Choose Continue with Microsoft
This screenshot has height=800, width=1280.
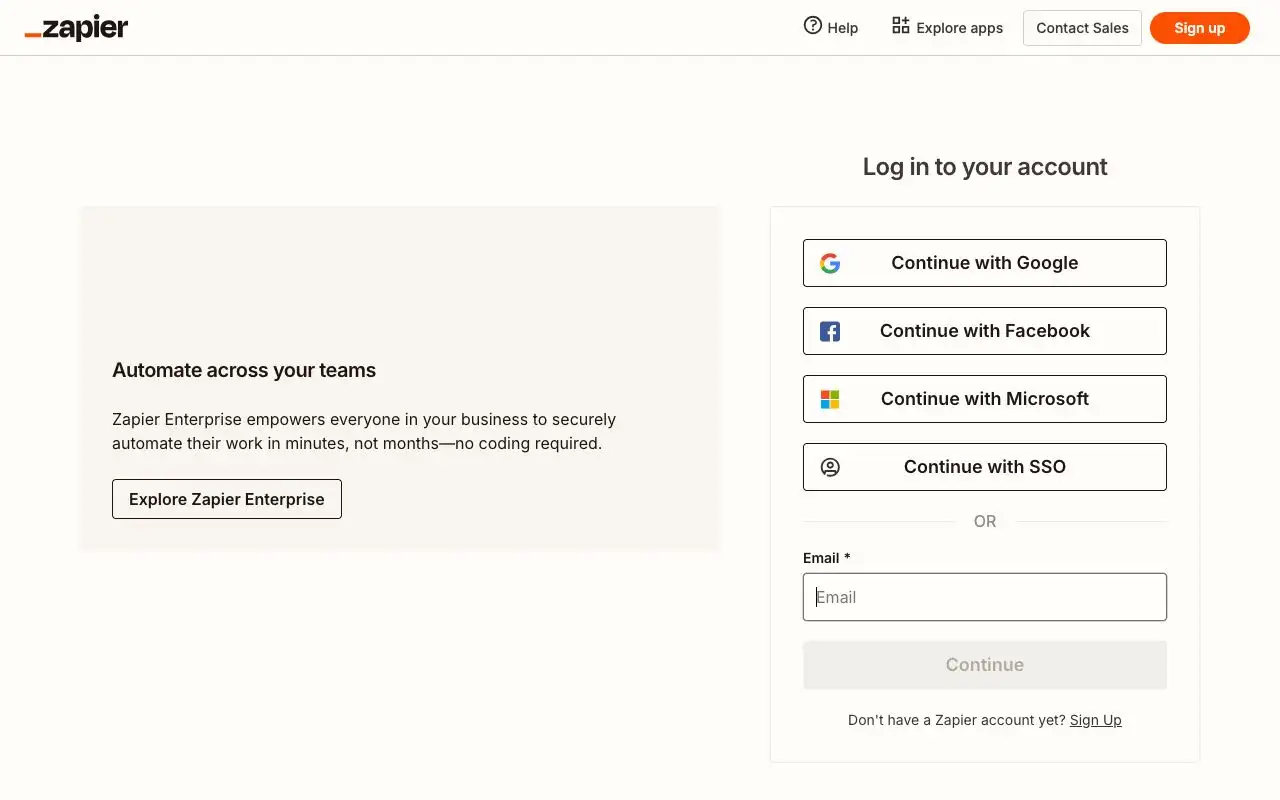pos(985,399)
